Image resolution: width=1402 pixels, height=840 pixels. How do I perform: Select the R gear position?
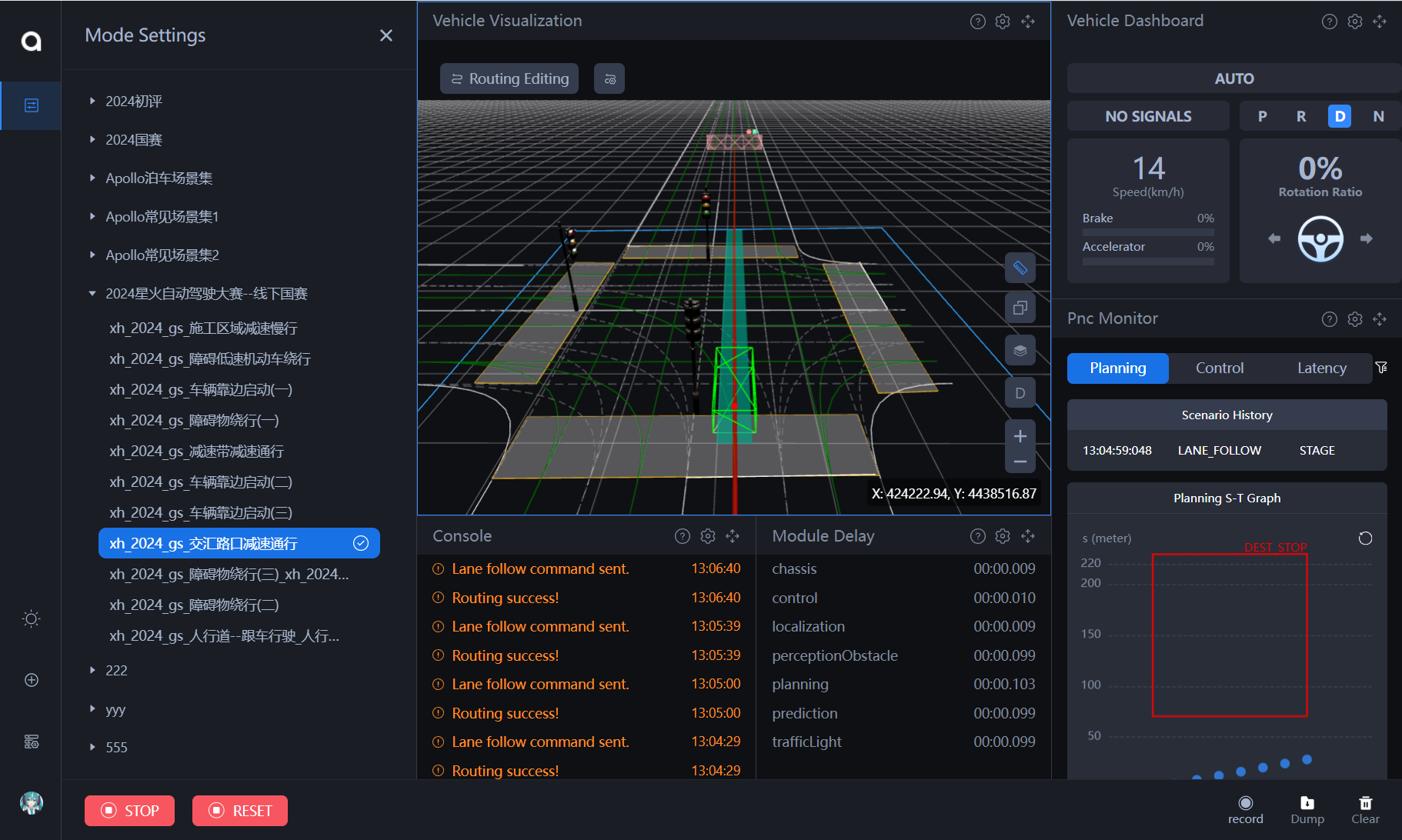pos(1300,116)
